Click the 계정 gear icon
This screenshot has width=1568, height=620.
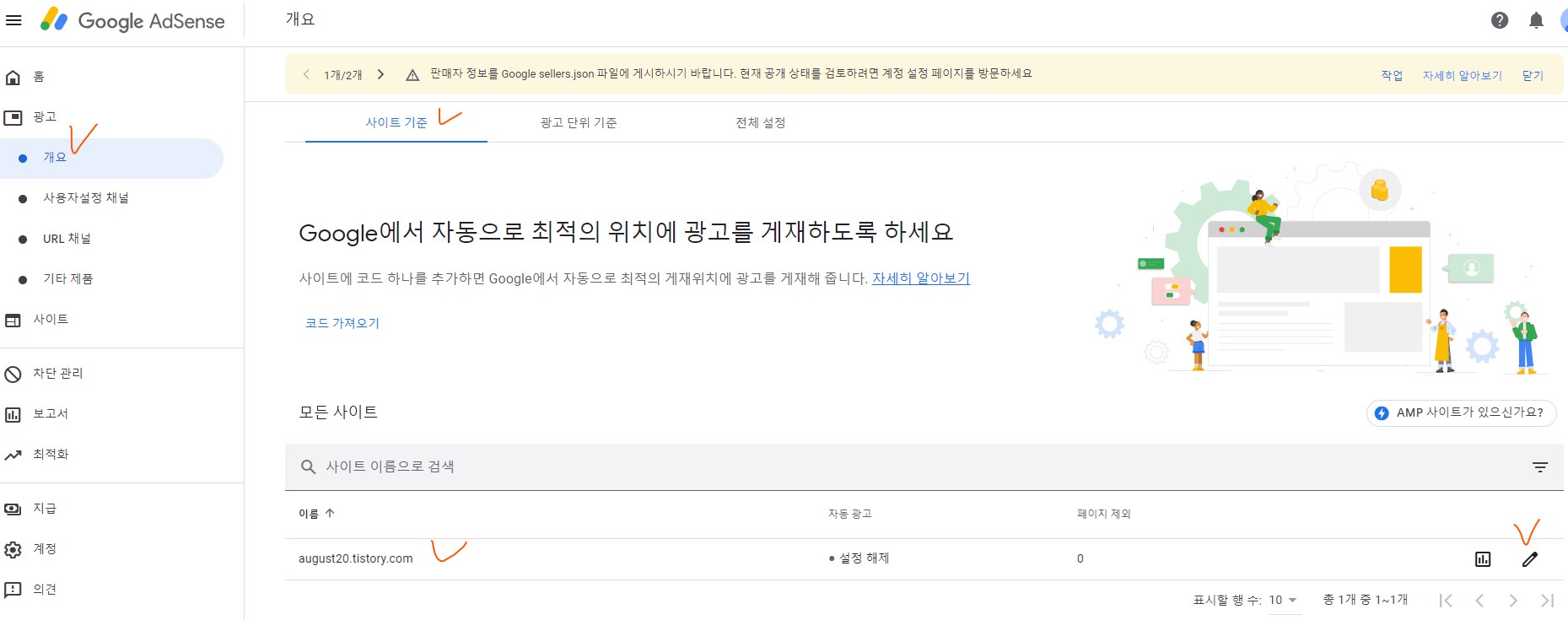[x=13, y=550]
